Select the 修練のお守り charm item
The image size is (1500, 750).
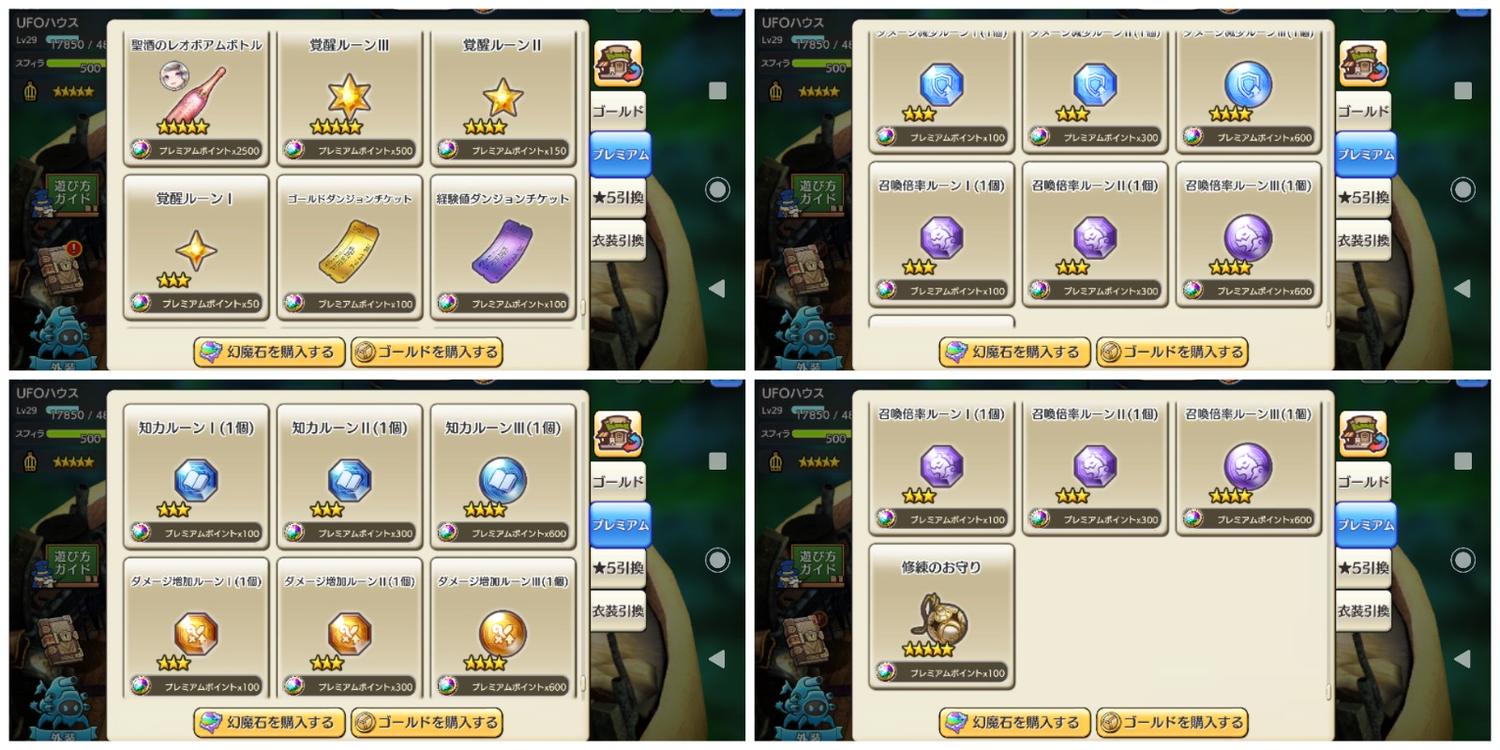[942, 617]
